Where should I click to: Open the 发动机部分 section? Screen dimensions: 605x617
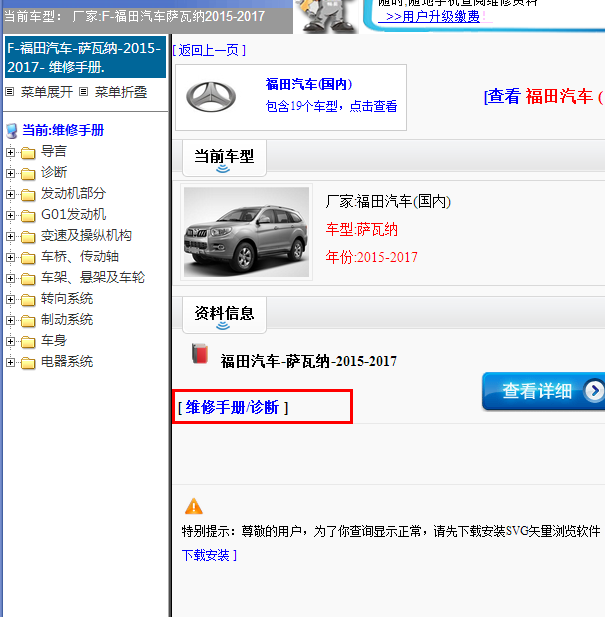[x=74, y=193]
